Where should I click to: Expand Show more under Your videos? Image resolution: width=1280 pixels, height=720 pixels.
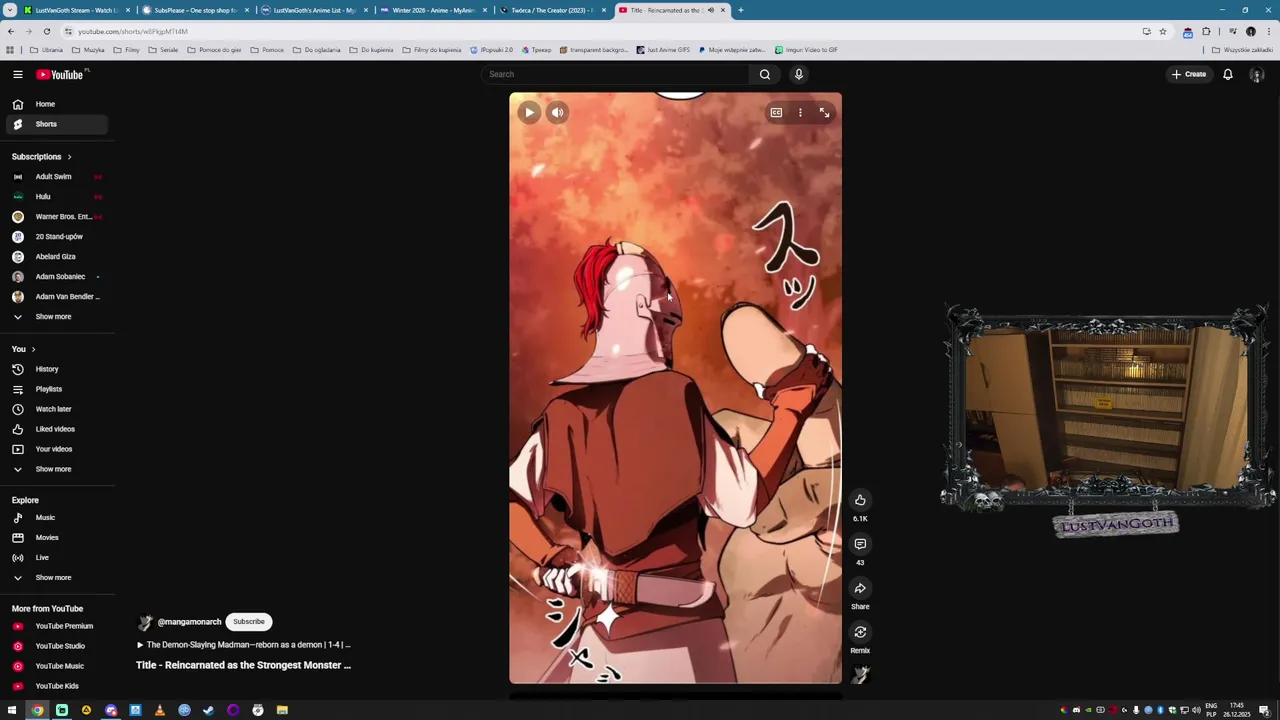[x=57, y=469]
